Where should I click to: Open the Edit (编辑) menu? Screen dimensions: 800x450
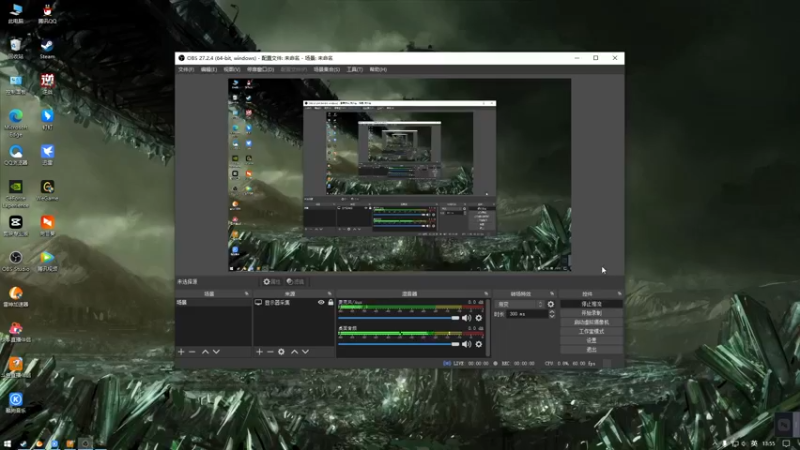pos(209,69)
